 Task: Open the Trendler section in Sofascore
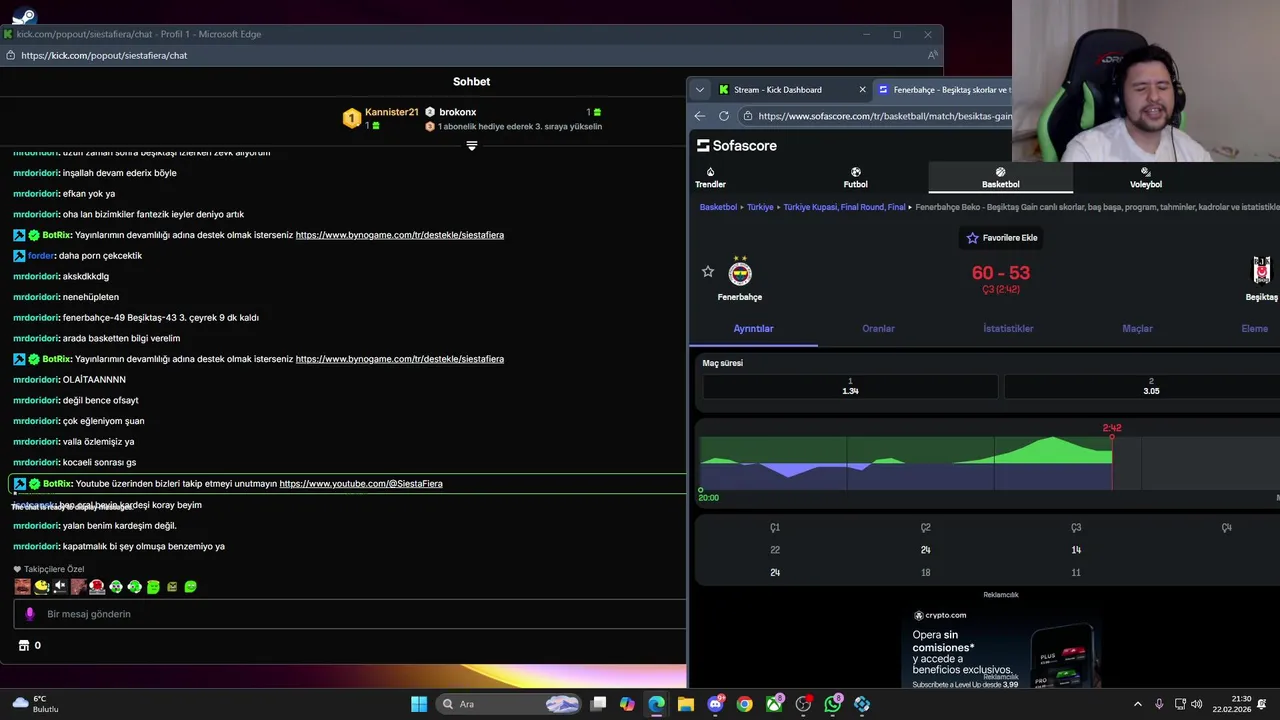tap(710, 178)
